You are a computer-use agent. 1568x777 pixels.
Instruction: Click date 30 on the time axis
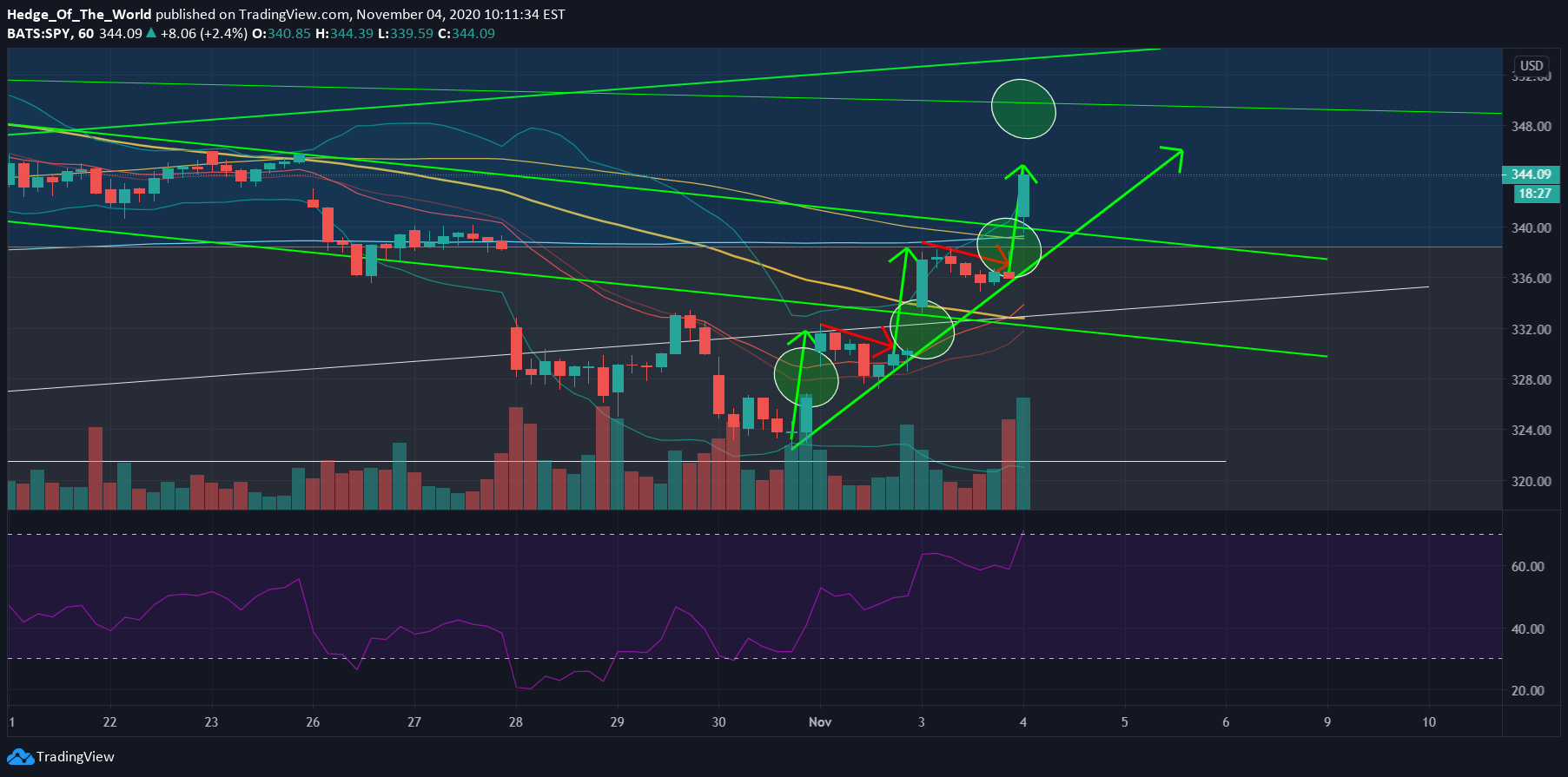(718, 722)
